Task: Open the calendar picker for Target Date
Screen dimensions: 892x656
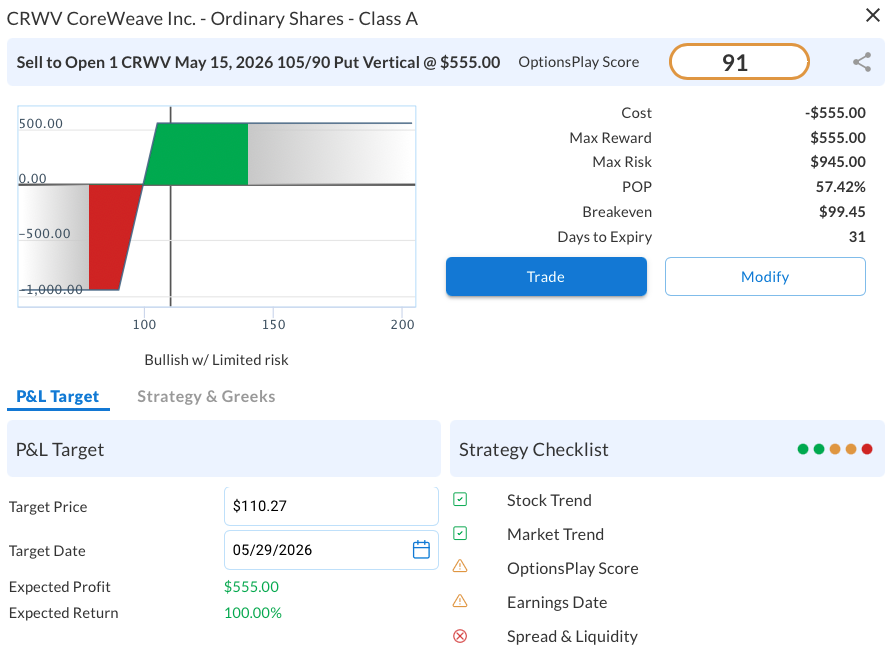Action: coord(421,550)
